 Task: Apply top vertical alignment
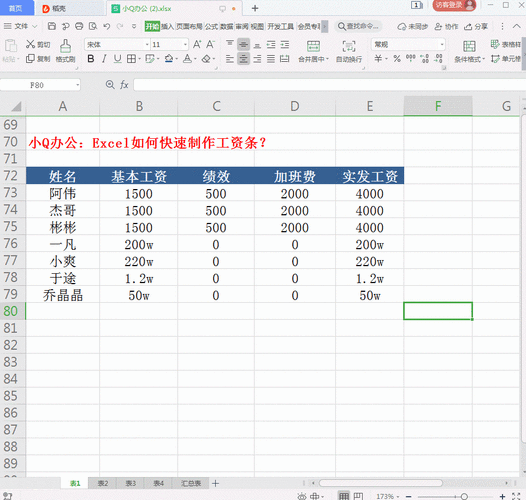point(230,44)
